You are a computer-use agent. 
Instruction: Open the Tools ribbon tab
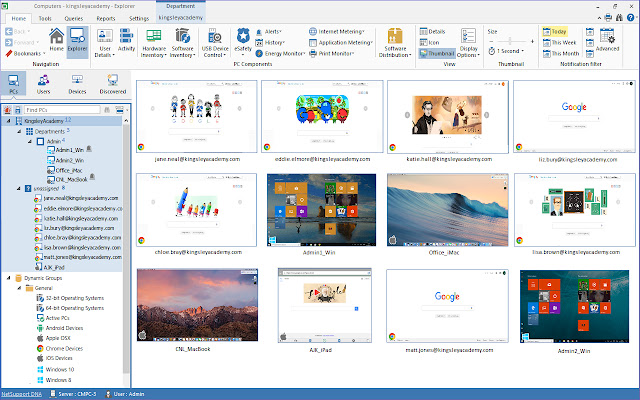pyautogui.click(x=45, y=18)
